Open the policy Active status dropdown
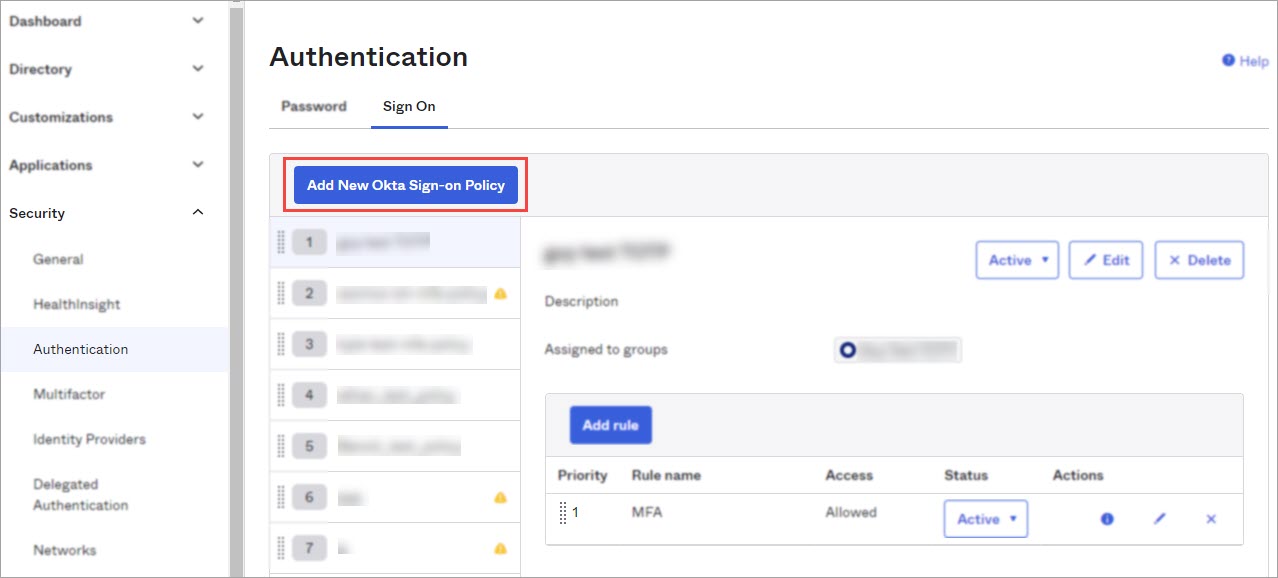 [1017, 260]
